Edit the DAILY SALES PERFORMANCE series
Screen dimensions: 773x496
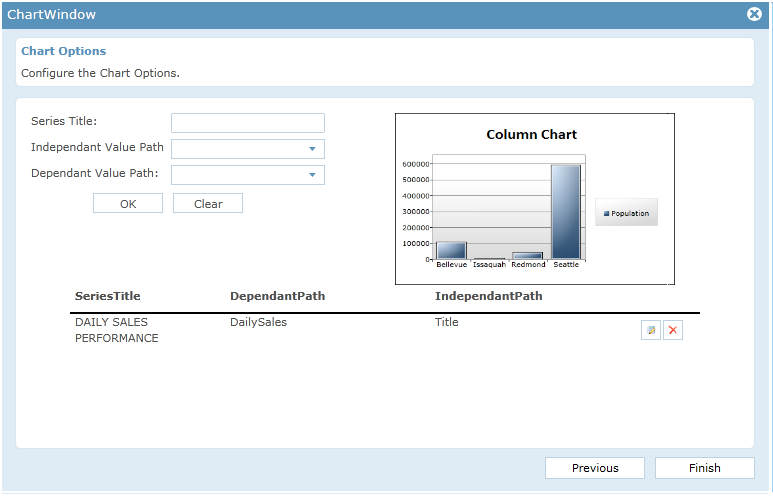point(651,330)
